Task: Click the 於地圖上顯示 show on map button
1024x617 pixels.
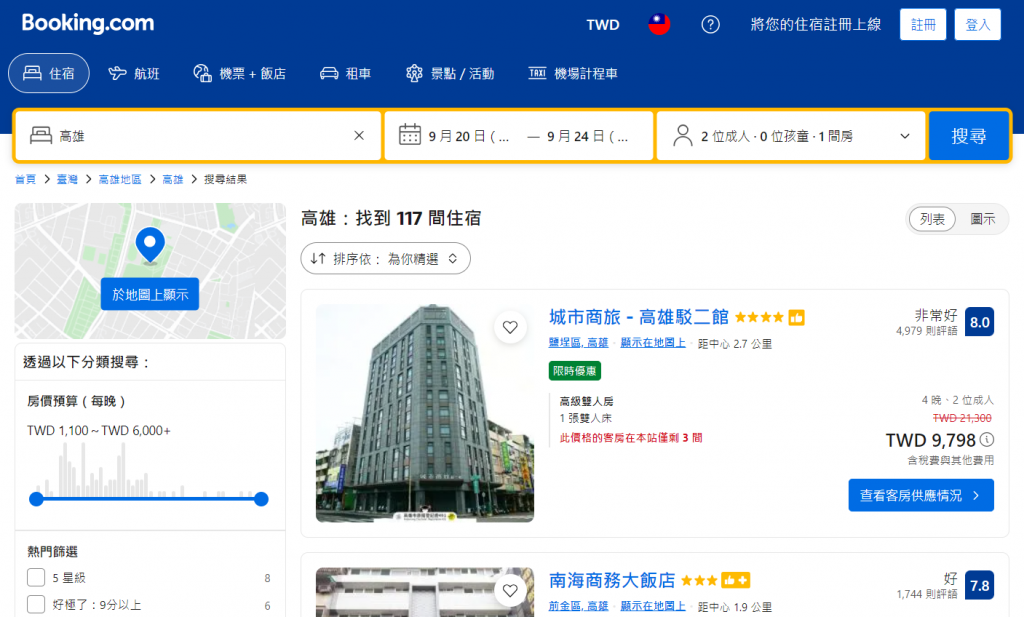Action: [150, 294]
